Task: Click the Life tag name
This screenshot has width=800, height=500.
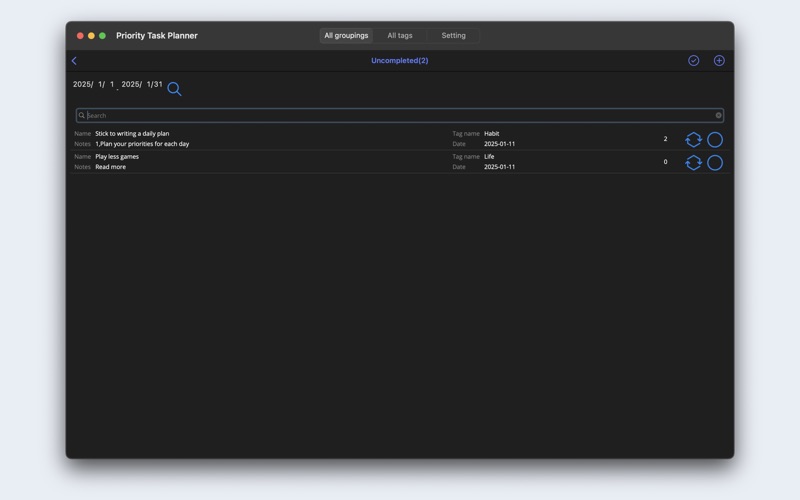Action: 489,157
